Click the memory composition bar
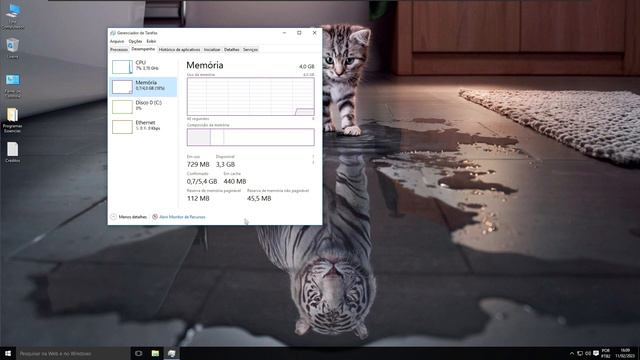This screenshot has height=360, width=640. 251,137
